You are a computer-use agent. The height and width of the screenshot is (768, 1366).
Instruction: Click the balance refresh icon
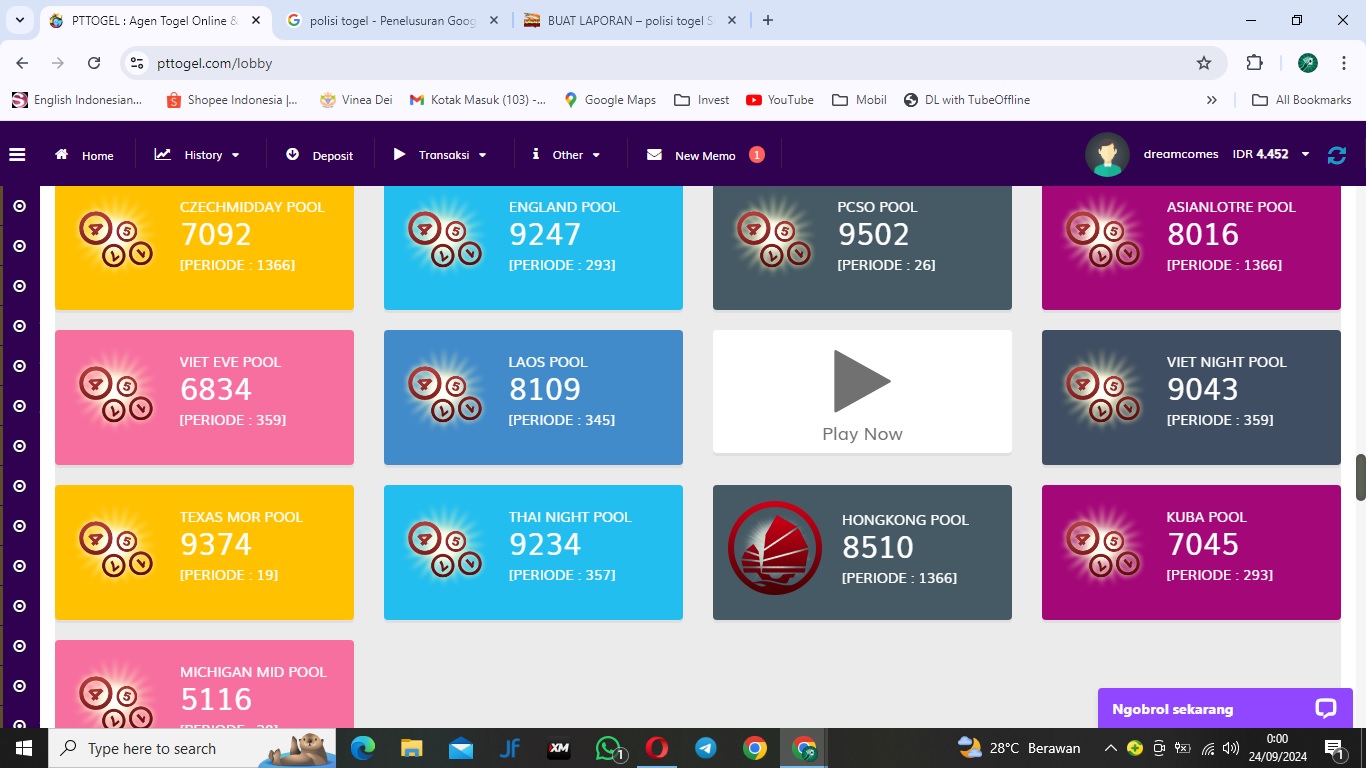(x=1336, y=155)
